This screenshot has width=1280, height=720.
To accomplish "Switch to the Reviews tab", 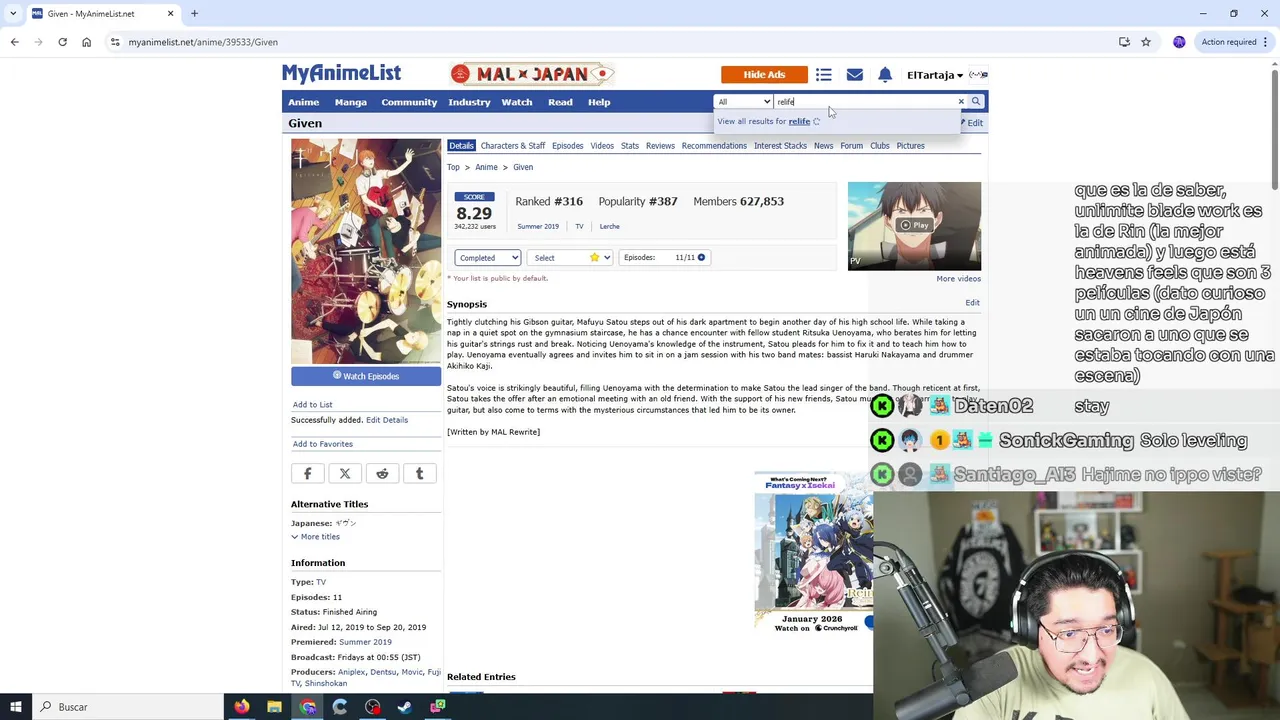I will (x=660, y=146).
